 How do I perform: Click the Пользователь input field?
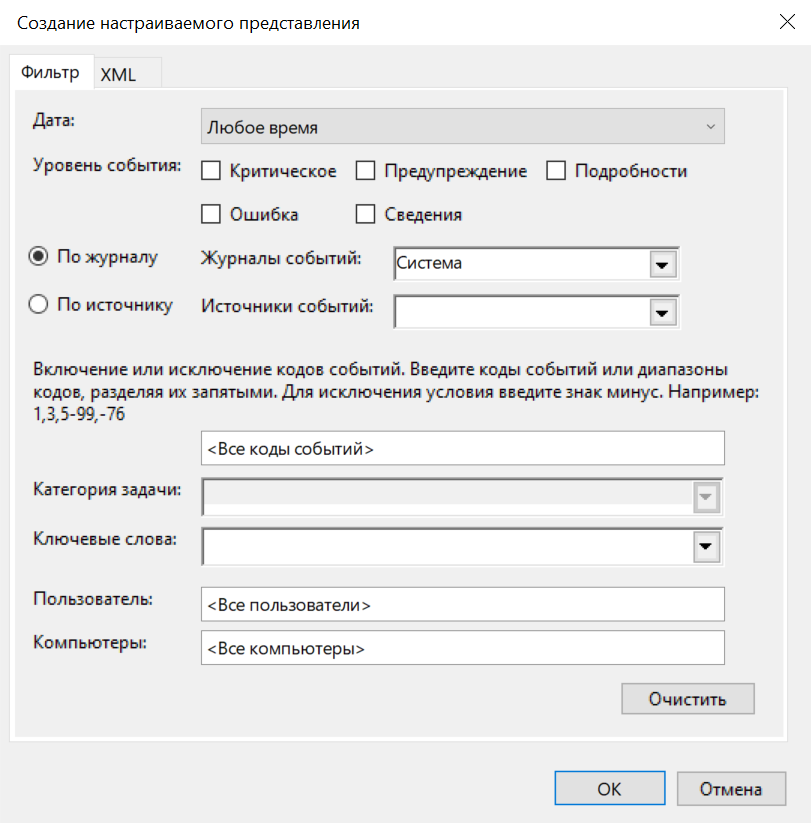(462, 605)
